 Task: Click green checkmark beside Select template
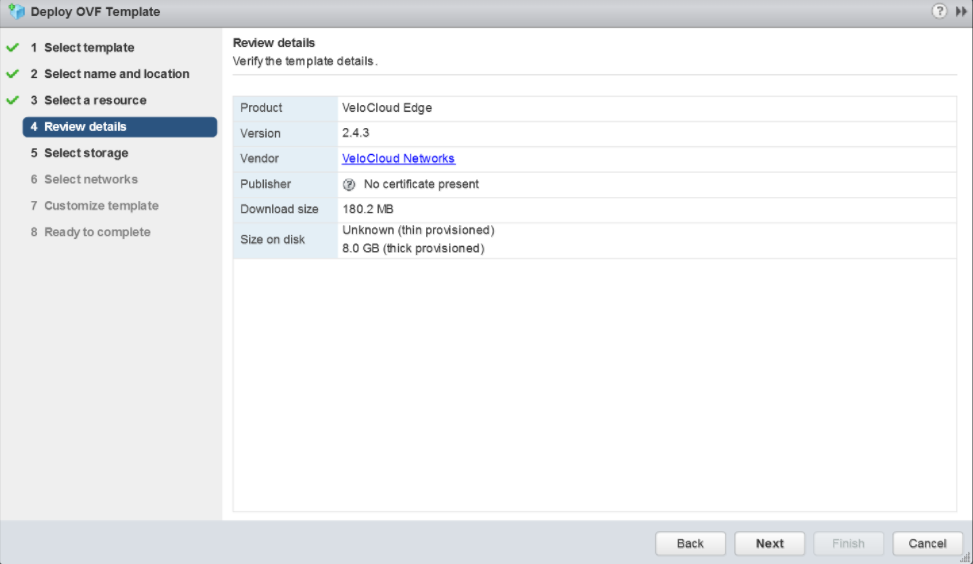tap(12, 48)
